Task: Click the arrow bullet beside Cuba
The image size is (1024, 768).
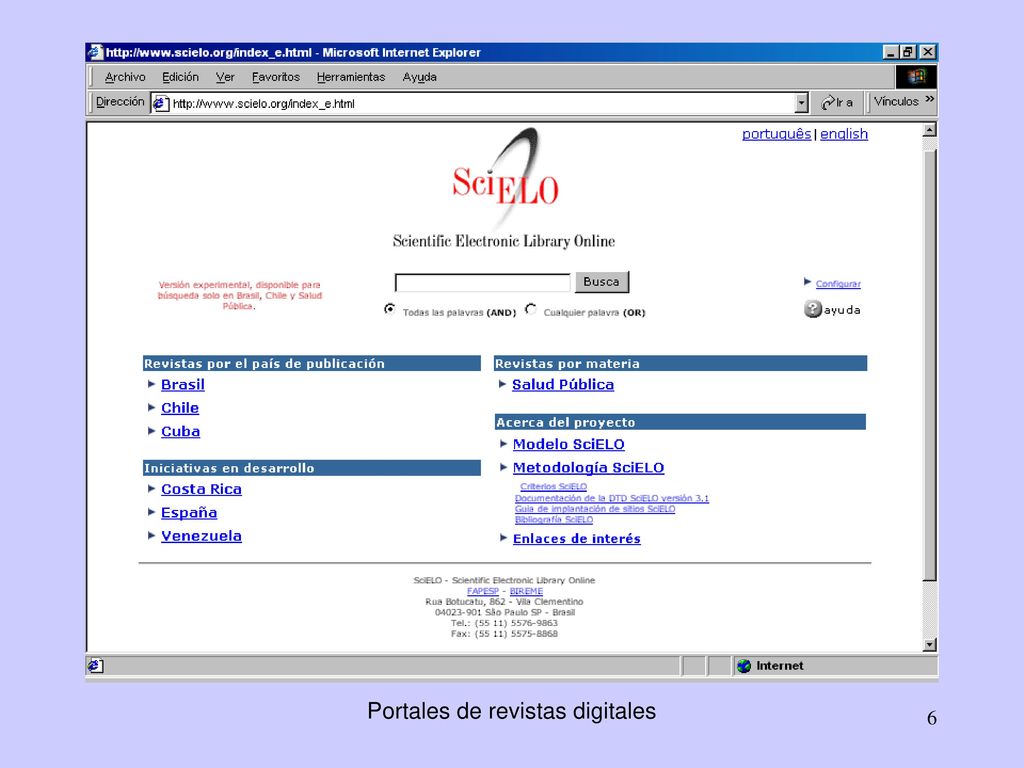Action: 152,431
